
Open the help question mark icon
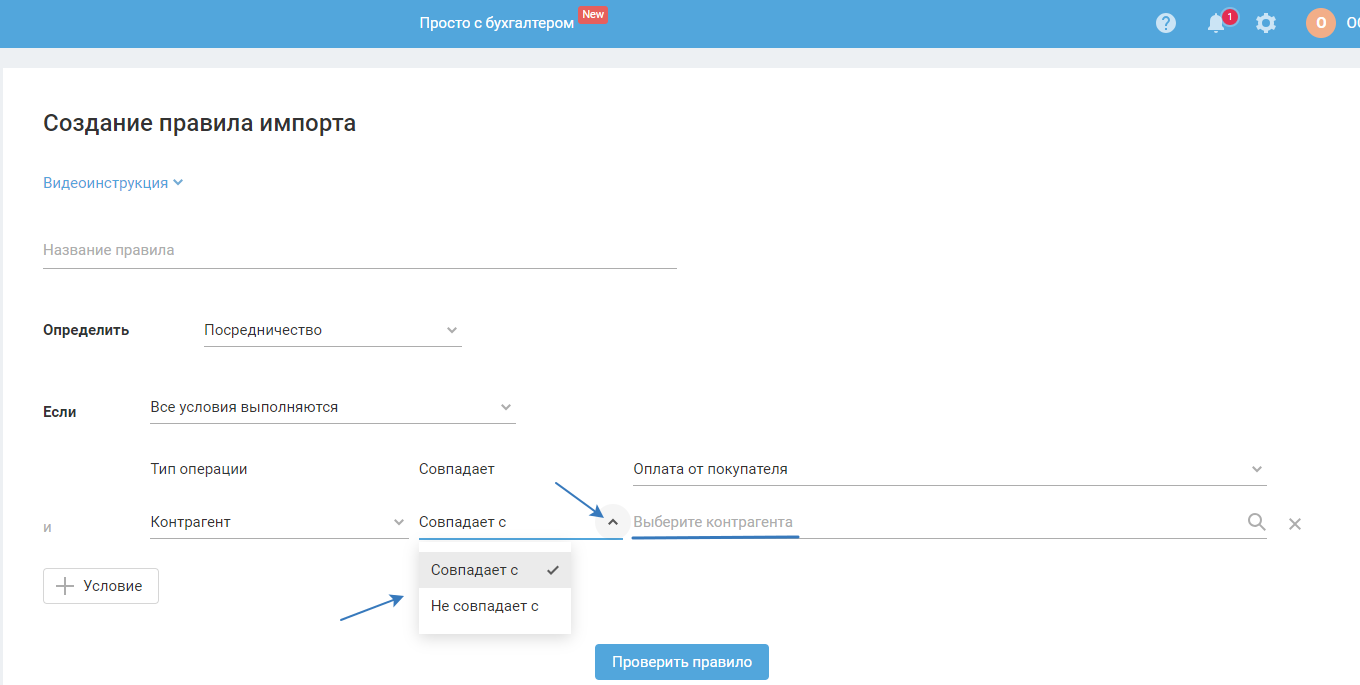[x=1166, y=23]
